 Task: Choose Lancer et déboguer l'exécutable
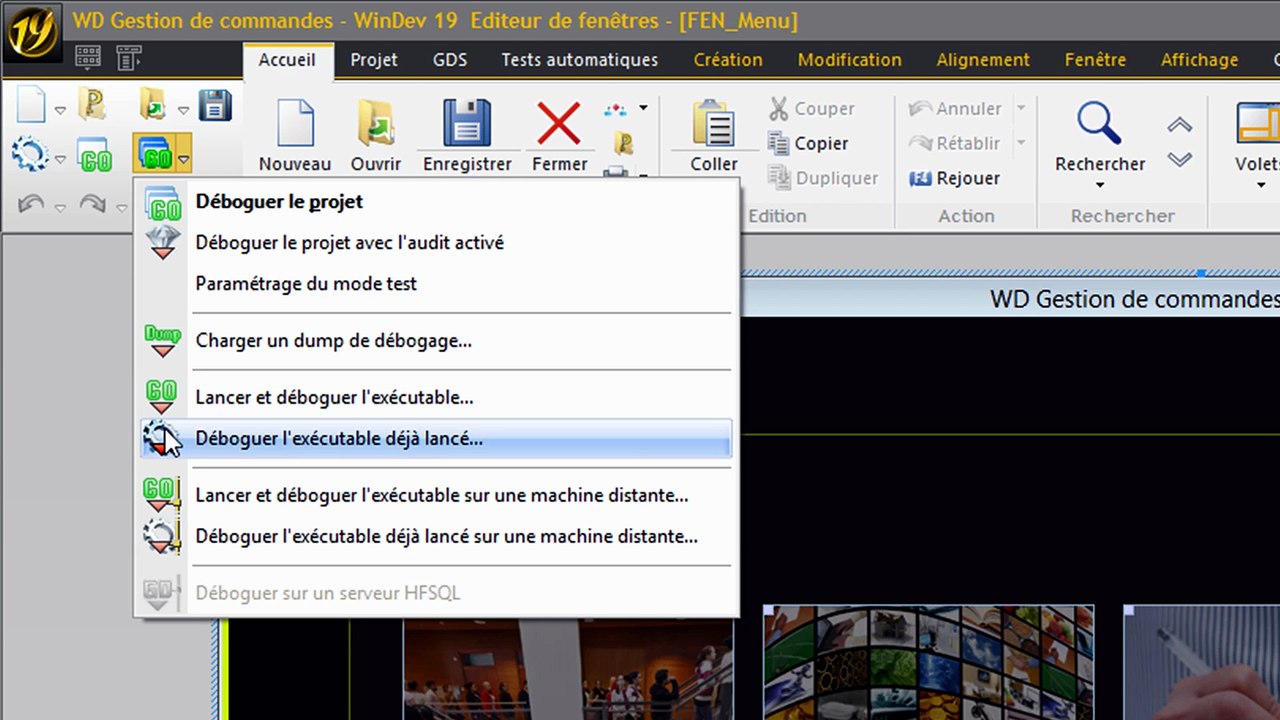tap(436, 397)
